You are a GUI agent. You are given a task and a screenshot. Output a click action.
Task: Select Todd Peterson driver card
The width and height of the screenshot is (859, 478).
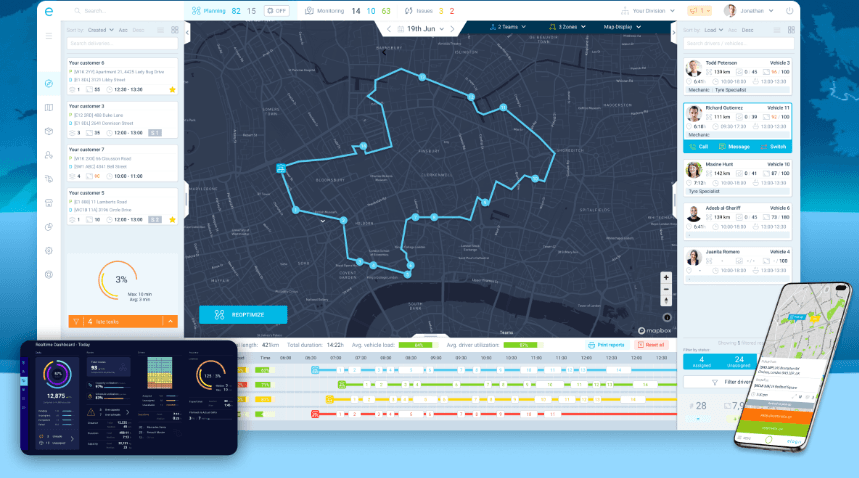(x=737, y=76)
